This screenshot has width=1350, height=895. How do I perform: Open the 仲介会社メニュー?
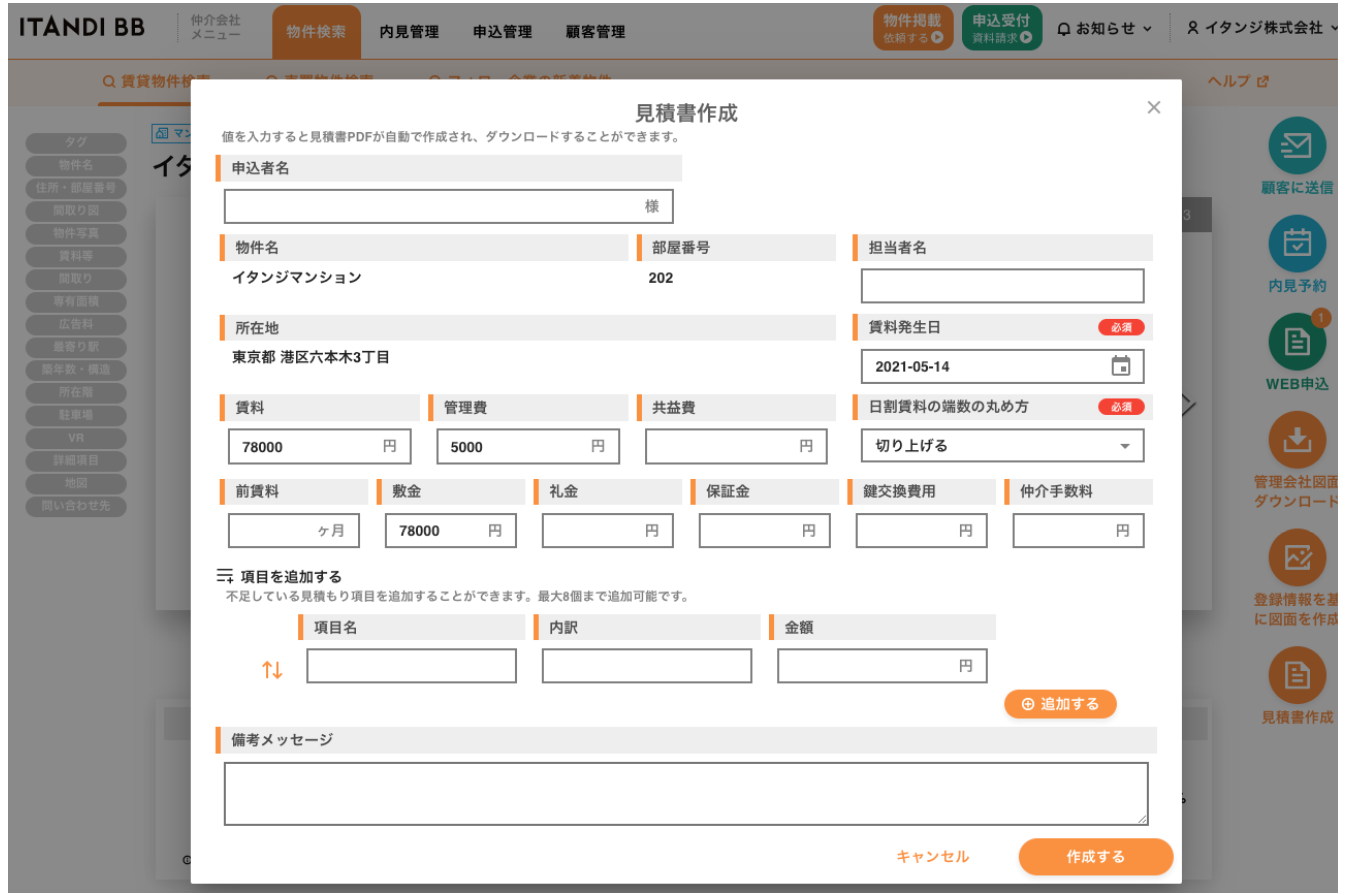214,28
